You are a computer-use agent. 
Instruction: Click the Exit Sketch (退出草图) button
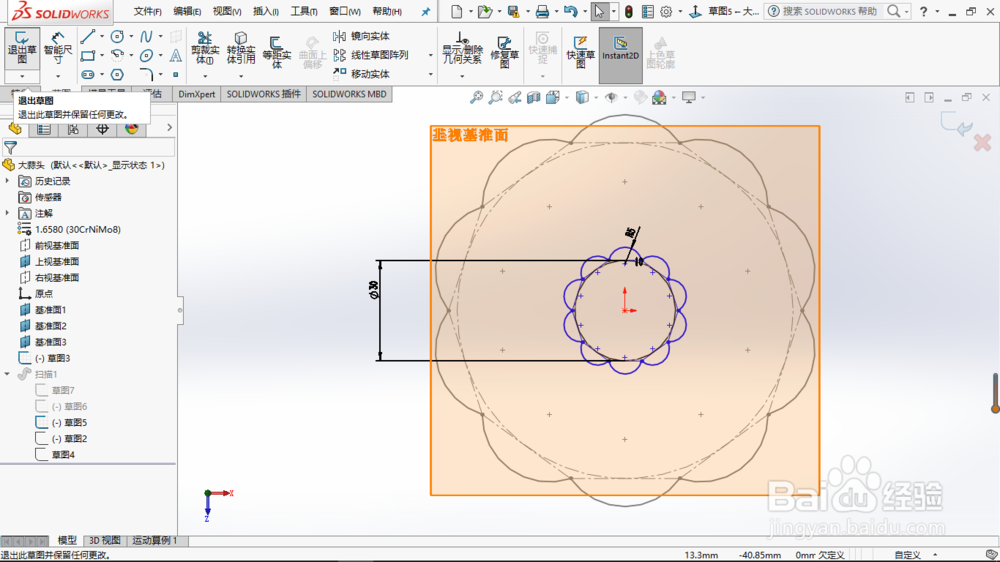pos(22,48)
